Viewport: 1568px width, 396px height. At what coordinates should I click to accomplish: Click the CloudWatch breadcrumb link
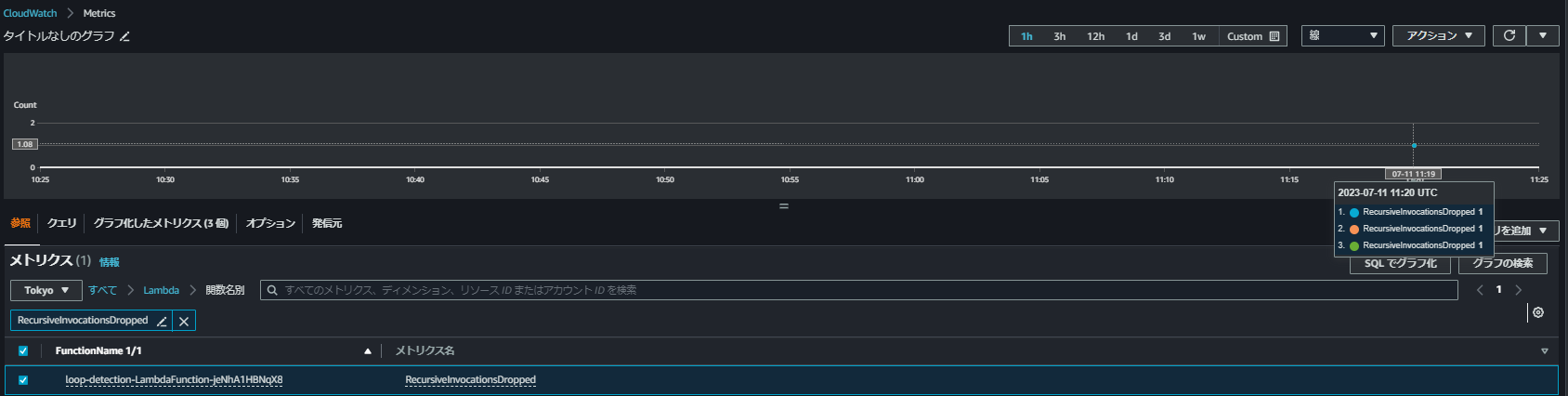pyautogui.click(x=30, y=13)
